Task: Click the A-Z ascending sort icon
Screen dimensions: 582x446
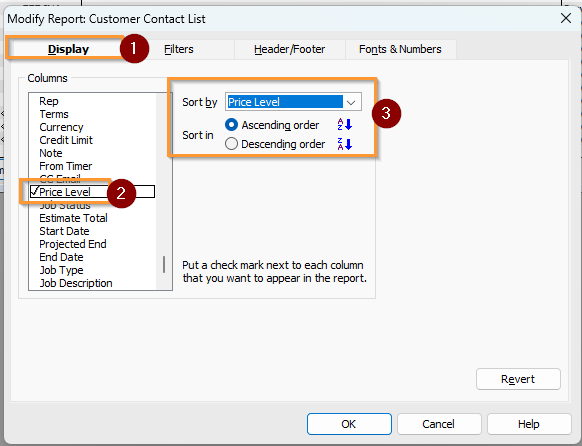Action: coord(344,125)
